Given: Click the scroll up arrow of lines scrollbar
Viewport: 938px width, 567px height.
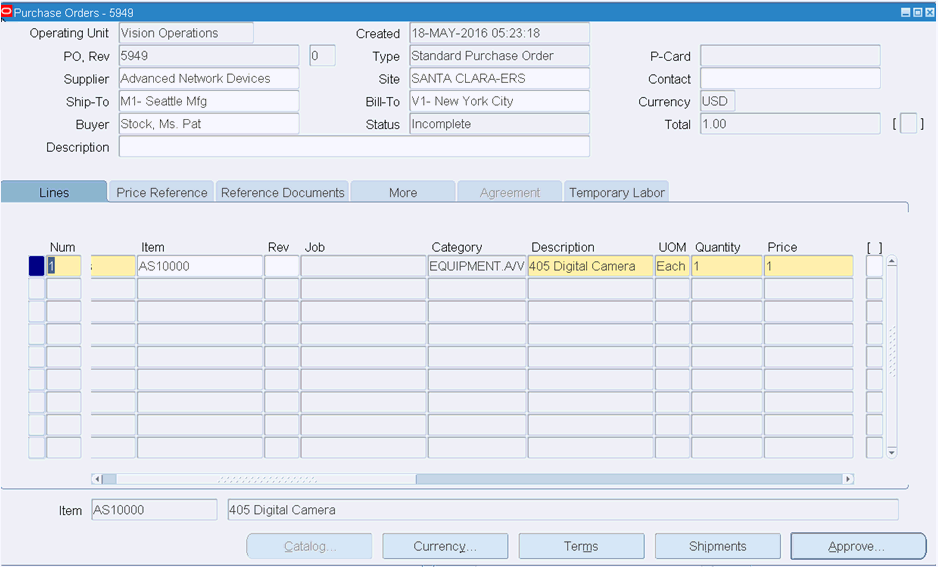Looking at the screenshot, I should [x=891, y=261].
